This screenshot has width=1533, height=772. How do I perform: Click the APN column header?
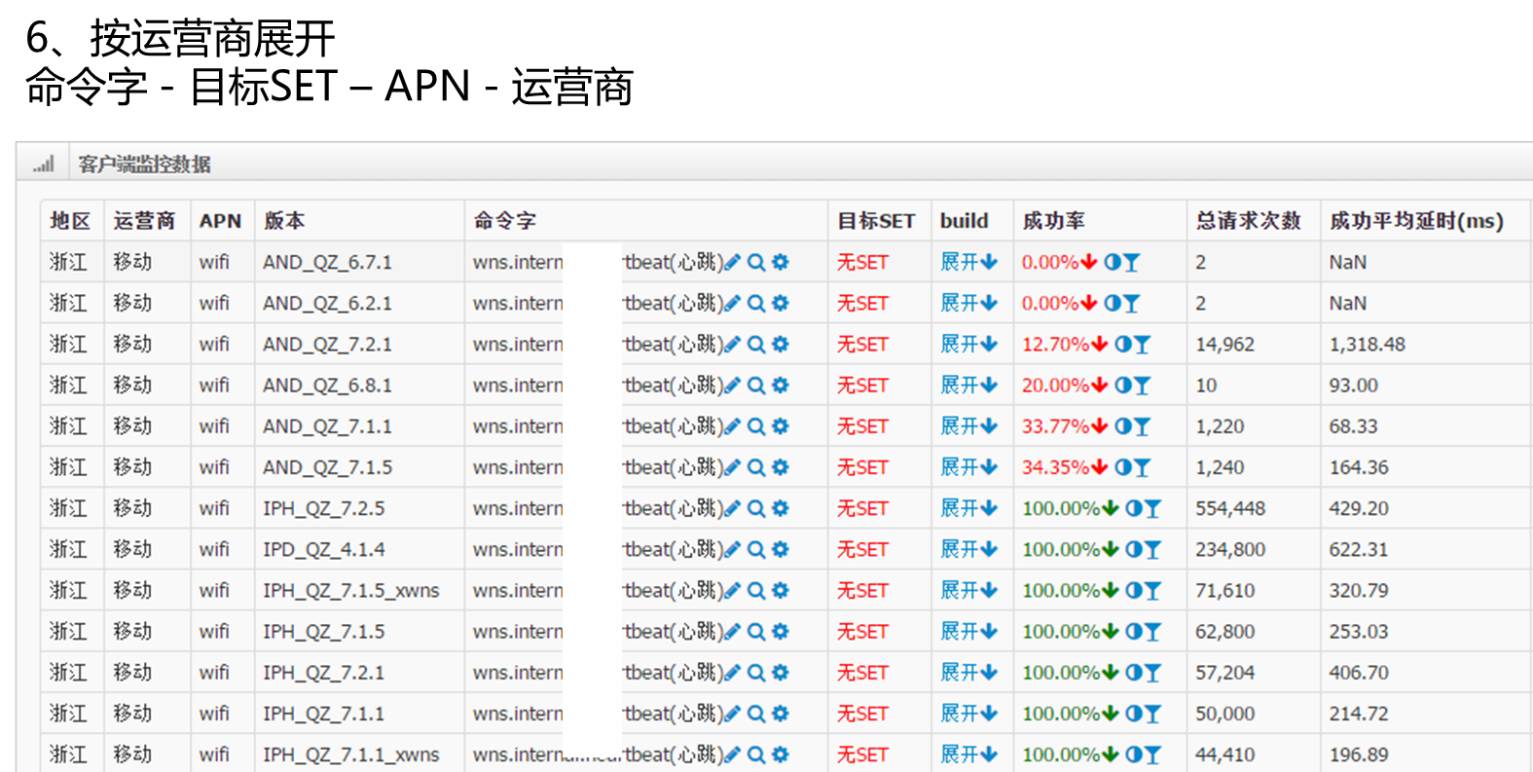(220, 221)
